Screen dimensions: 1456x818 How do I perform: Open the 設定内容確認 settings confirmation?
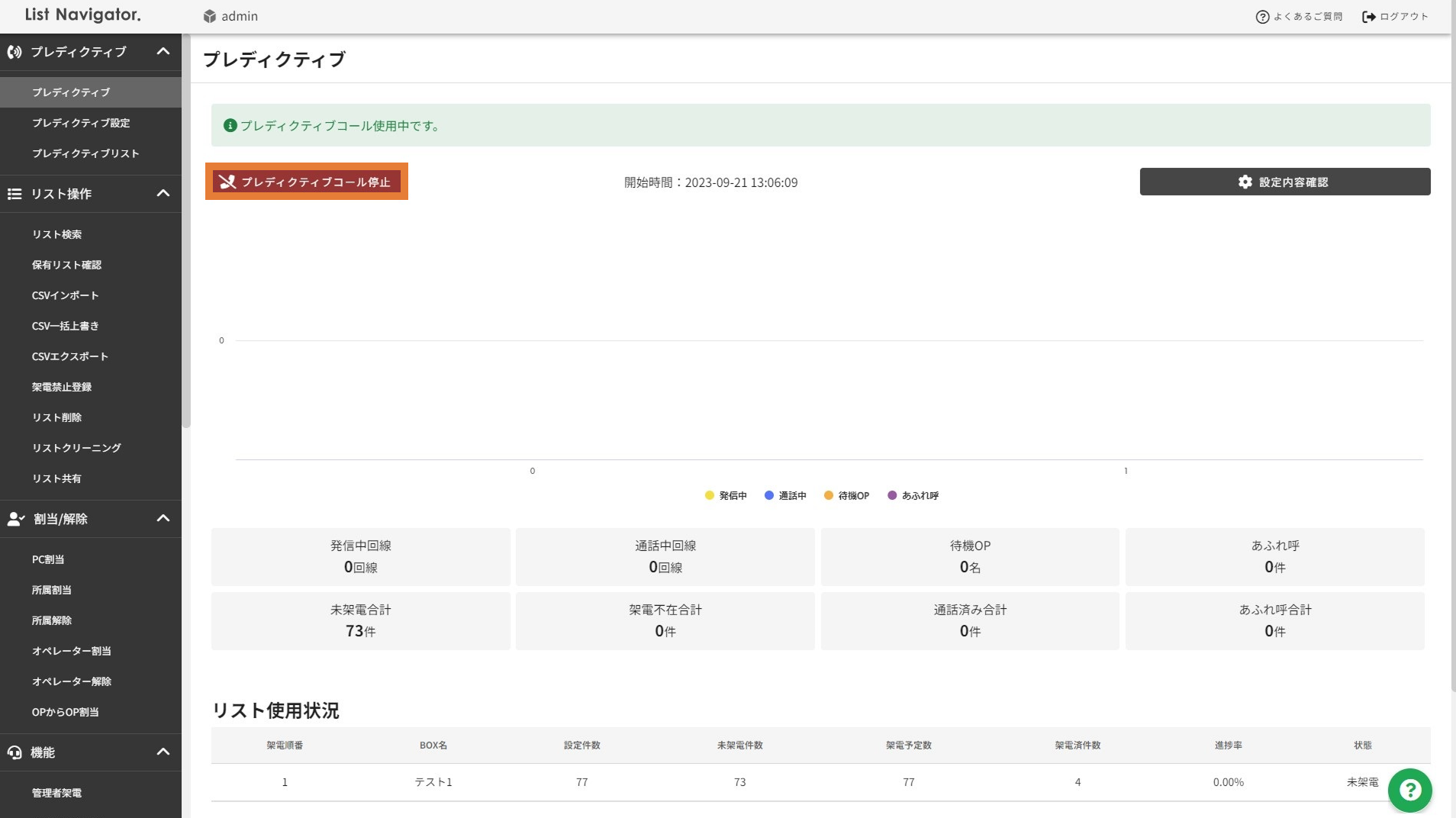tap(1284, 182)
